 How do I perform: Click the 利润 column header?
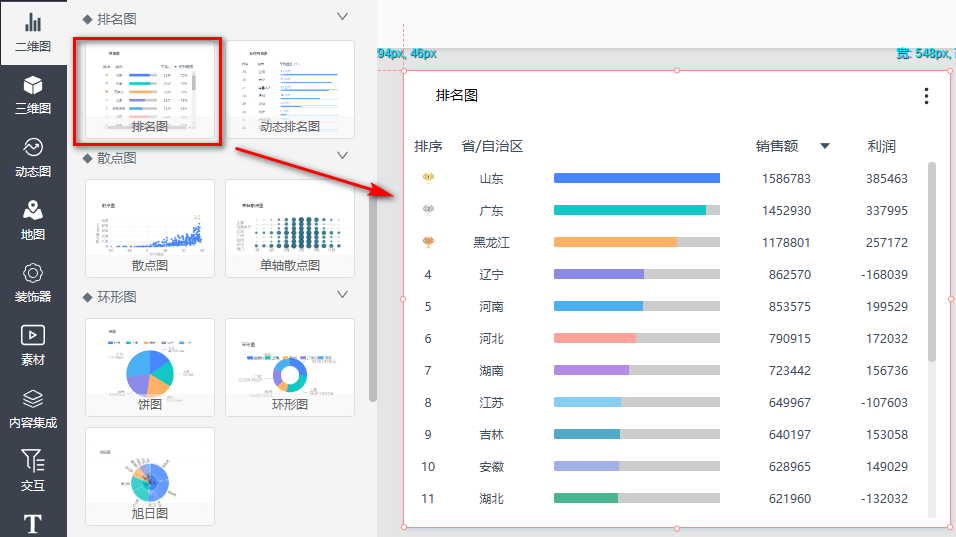[881, 147]
